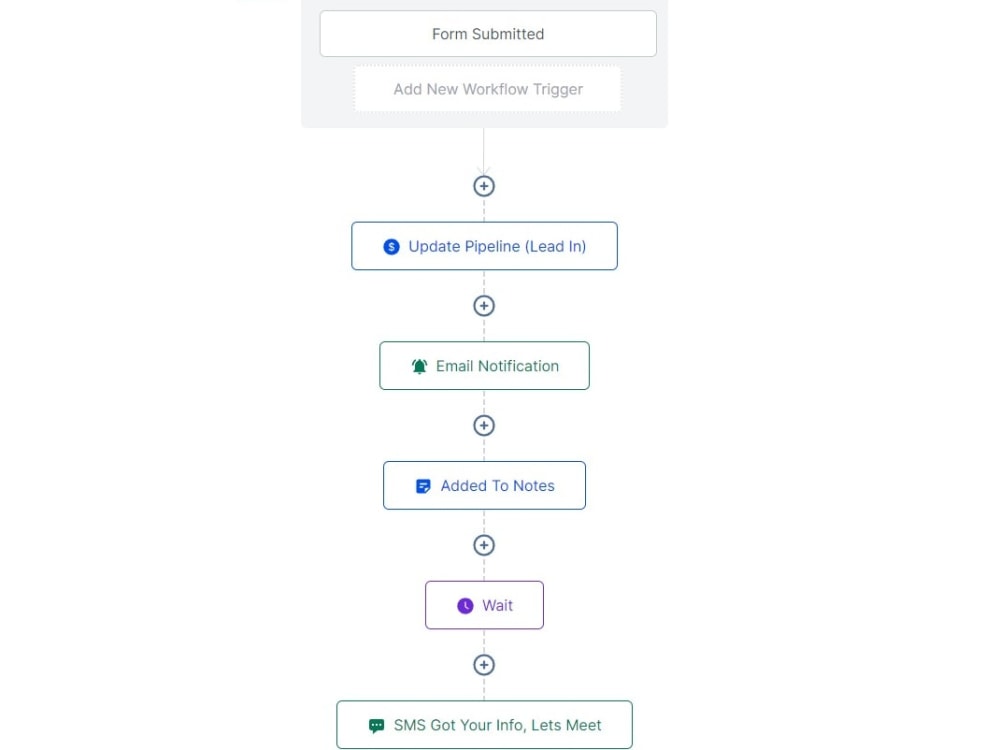Open SMS Got Your Info, Lets Meet action
The width and height of the screenshot is (1000, 750).
pyautogui.click(x=485, y=725)
